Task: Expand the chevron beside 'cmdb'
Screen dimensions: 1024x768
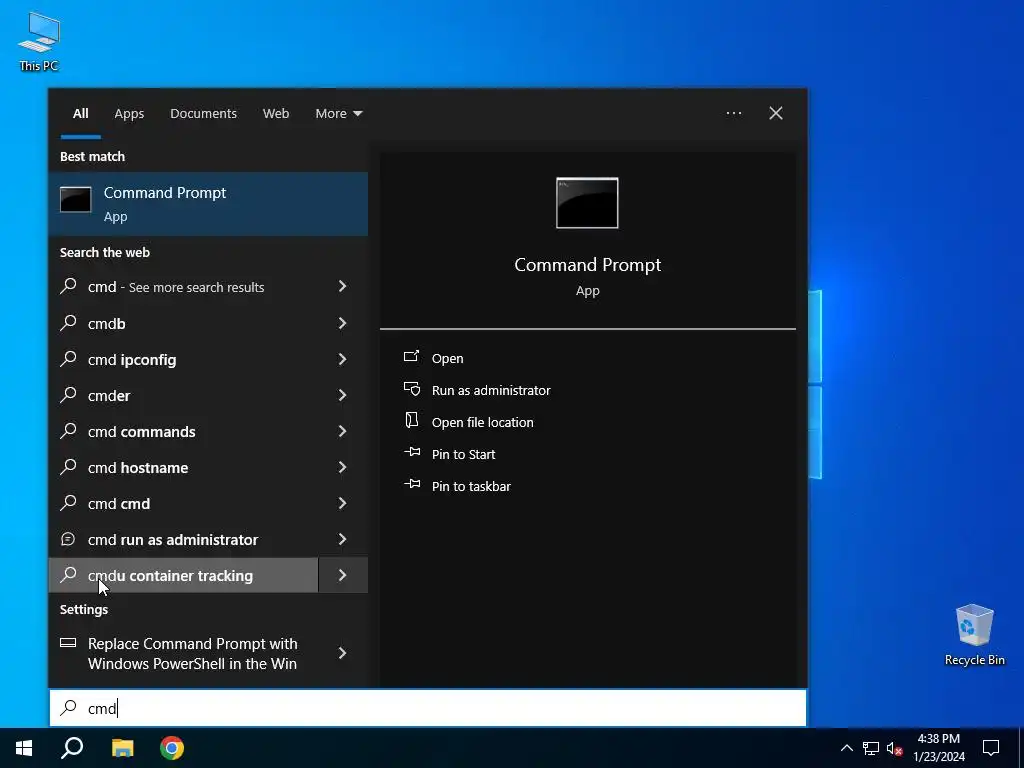Action: click(x=342, y=323)
